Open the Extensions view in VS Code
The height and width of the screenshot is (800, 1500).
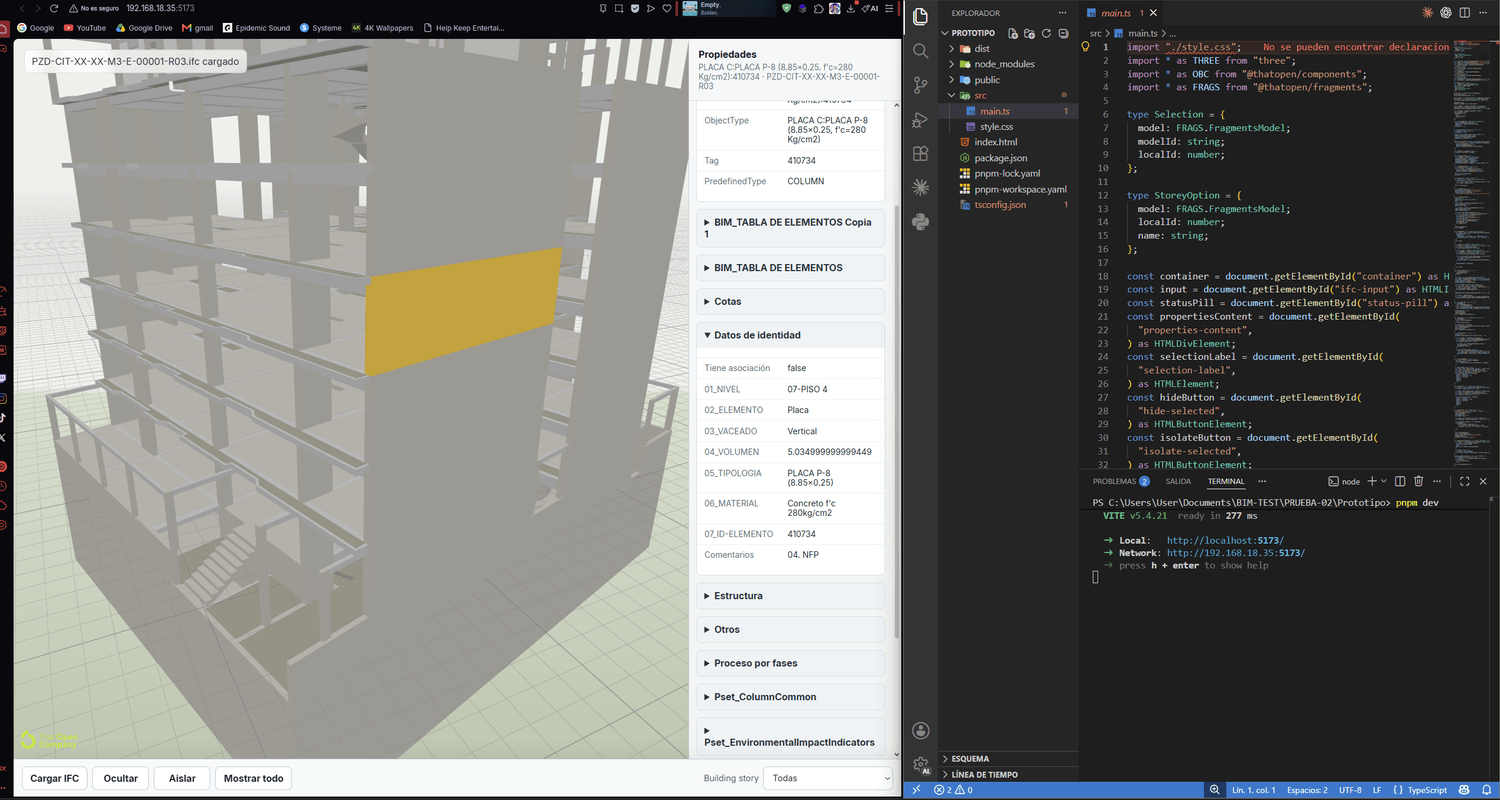[921, 154]
